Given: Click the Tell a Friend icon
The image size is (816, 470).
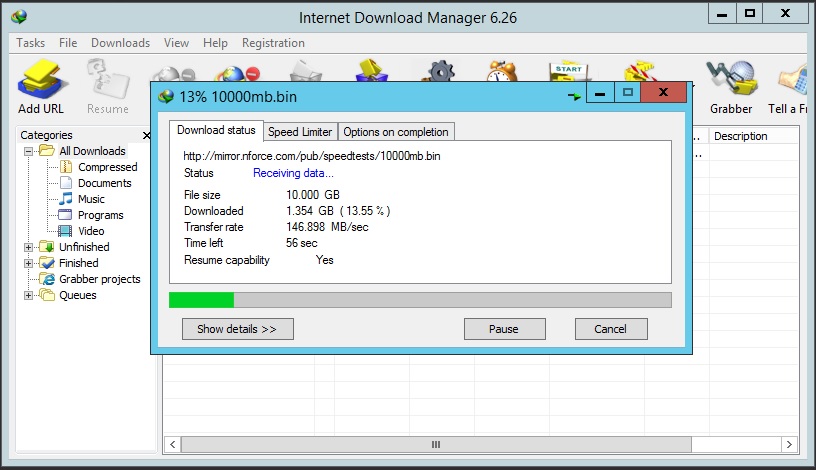Looking at the screenshot, I should [x=793, y=78].
